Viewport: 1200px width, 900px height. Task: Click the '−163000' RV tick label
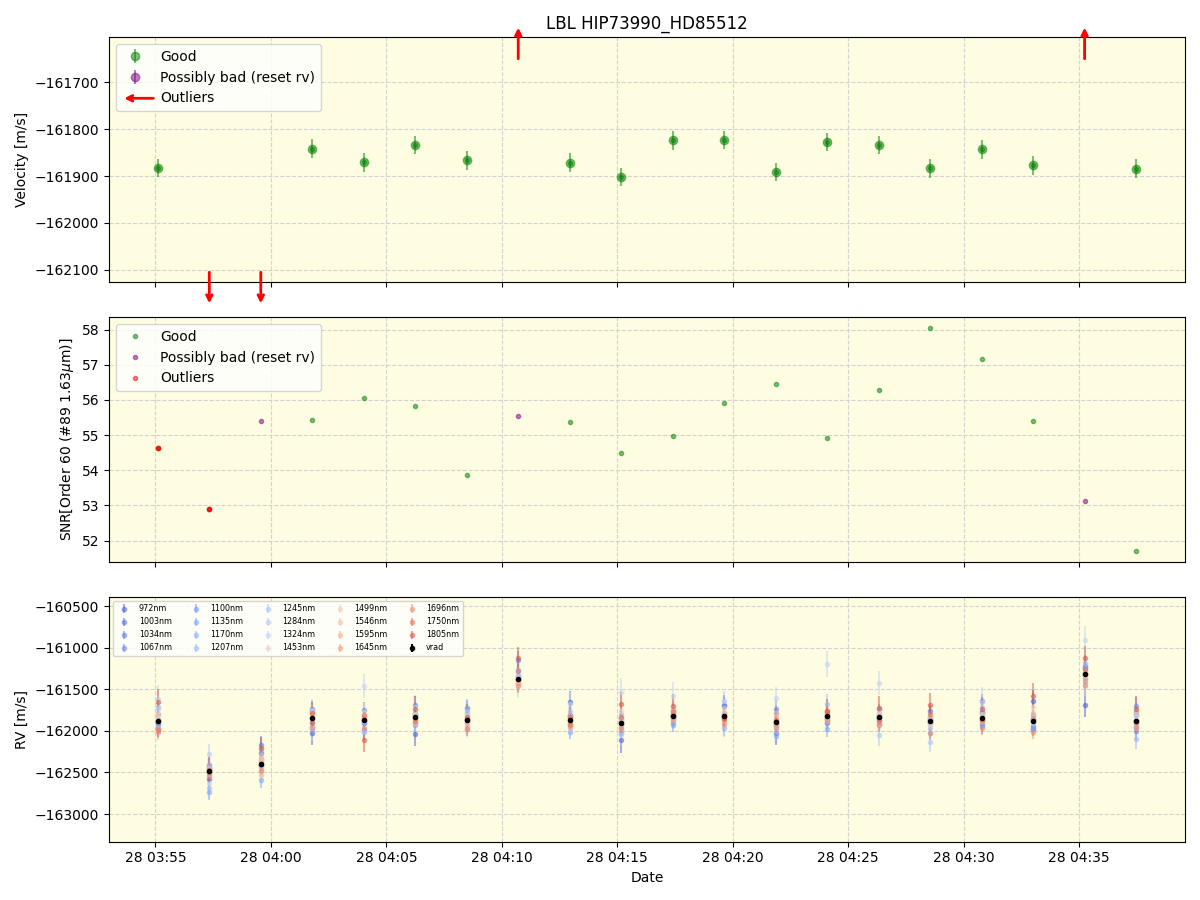coord(69,815)
